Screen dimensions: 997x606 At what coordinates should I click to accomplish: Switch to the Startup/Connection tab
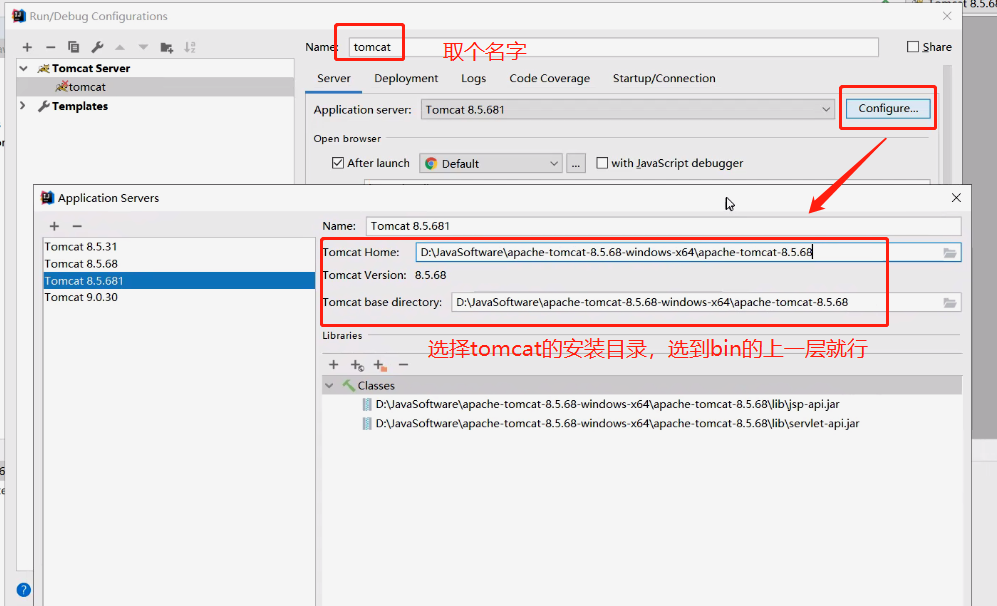pos(664,78)
